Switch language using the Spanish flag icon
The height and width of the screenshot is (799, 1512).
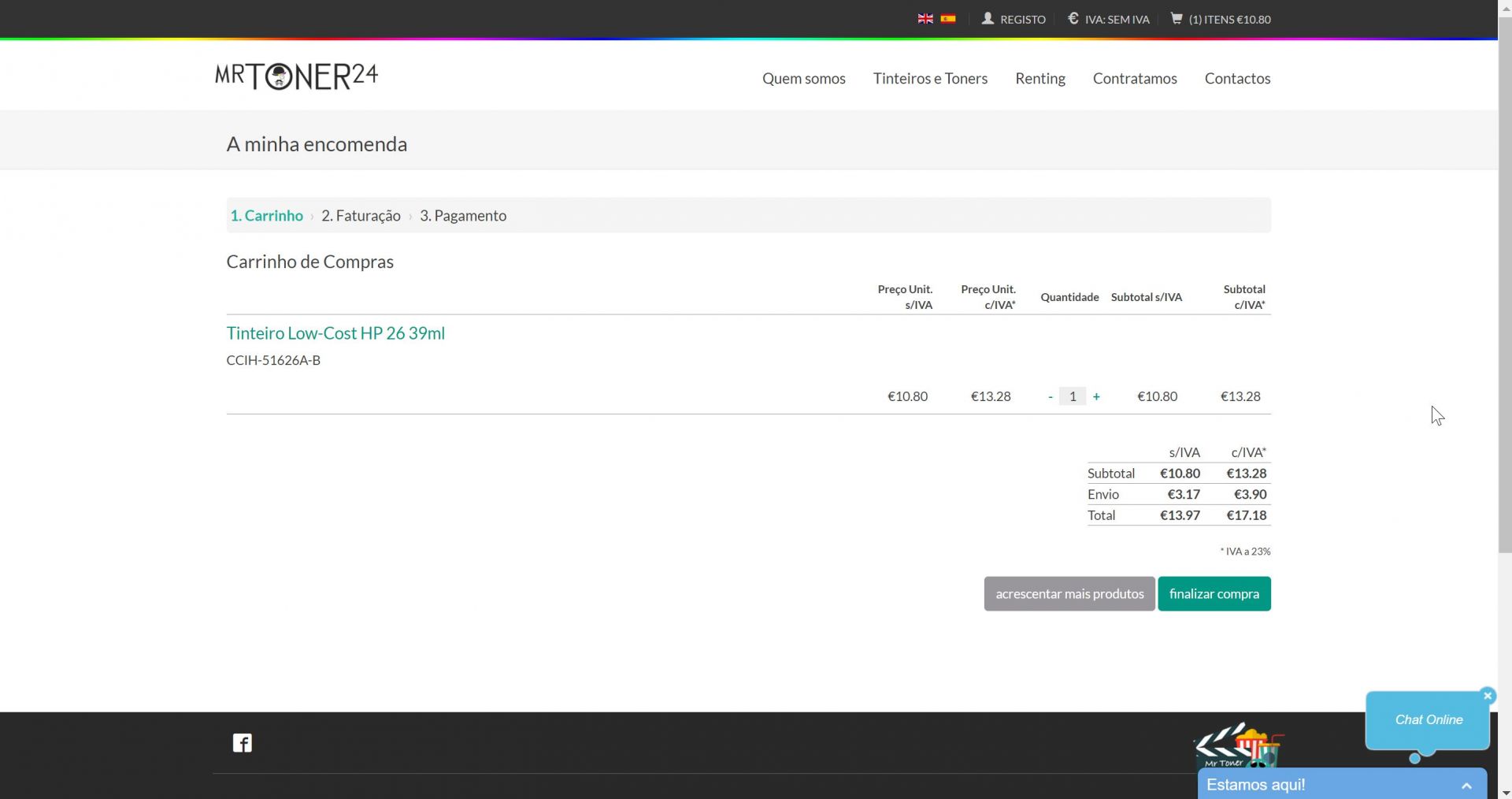[948, 19]
